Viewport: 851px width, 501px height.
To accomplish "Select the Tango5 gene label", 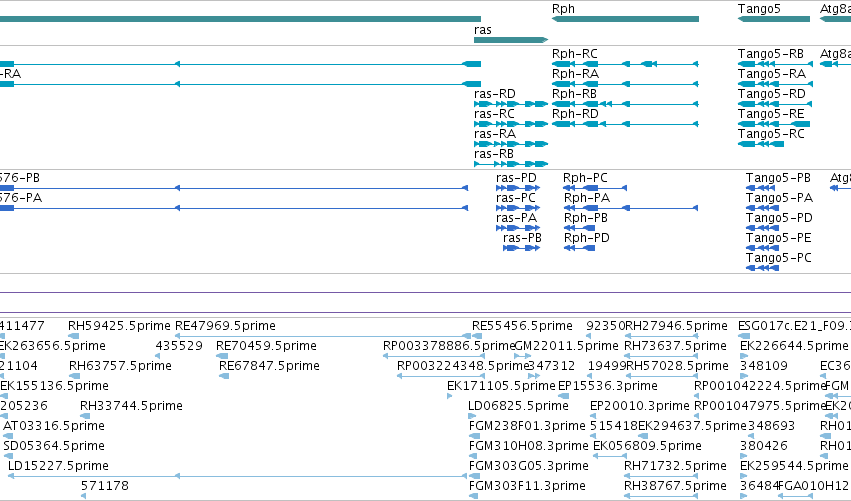I will [x=759, y=9].
